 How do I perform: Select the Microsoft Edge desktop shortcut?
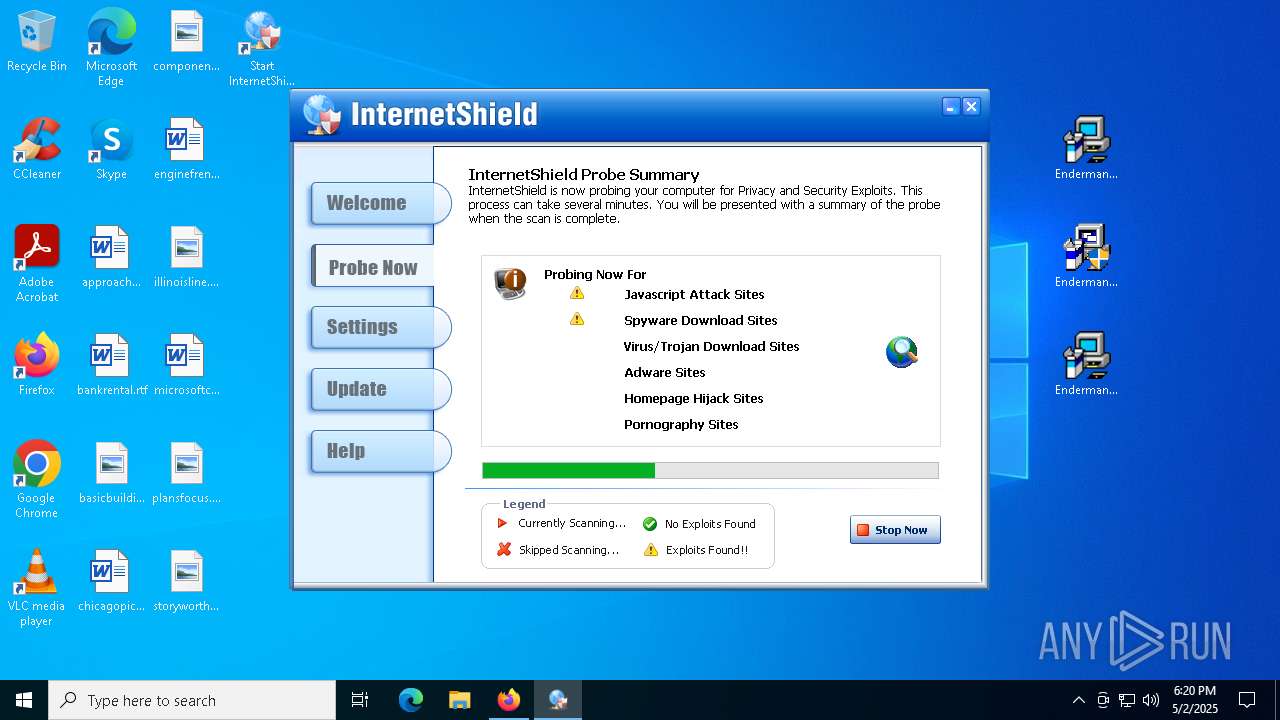[111, 48]
